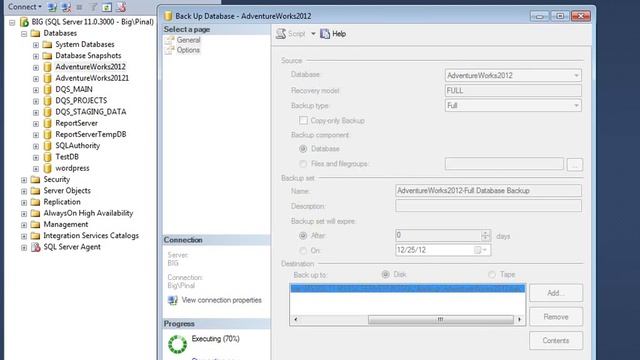Select the After expiry radio button
This screenshot has height=360, width=640.
pos(303,236)
